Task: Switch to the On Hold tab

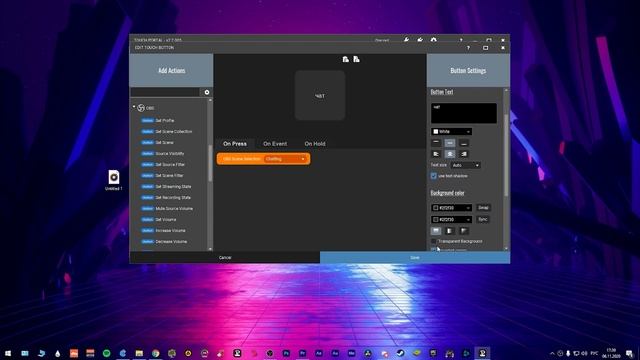Action: (x=315, y=144)
